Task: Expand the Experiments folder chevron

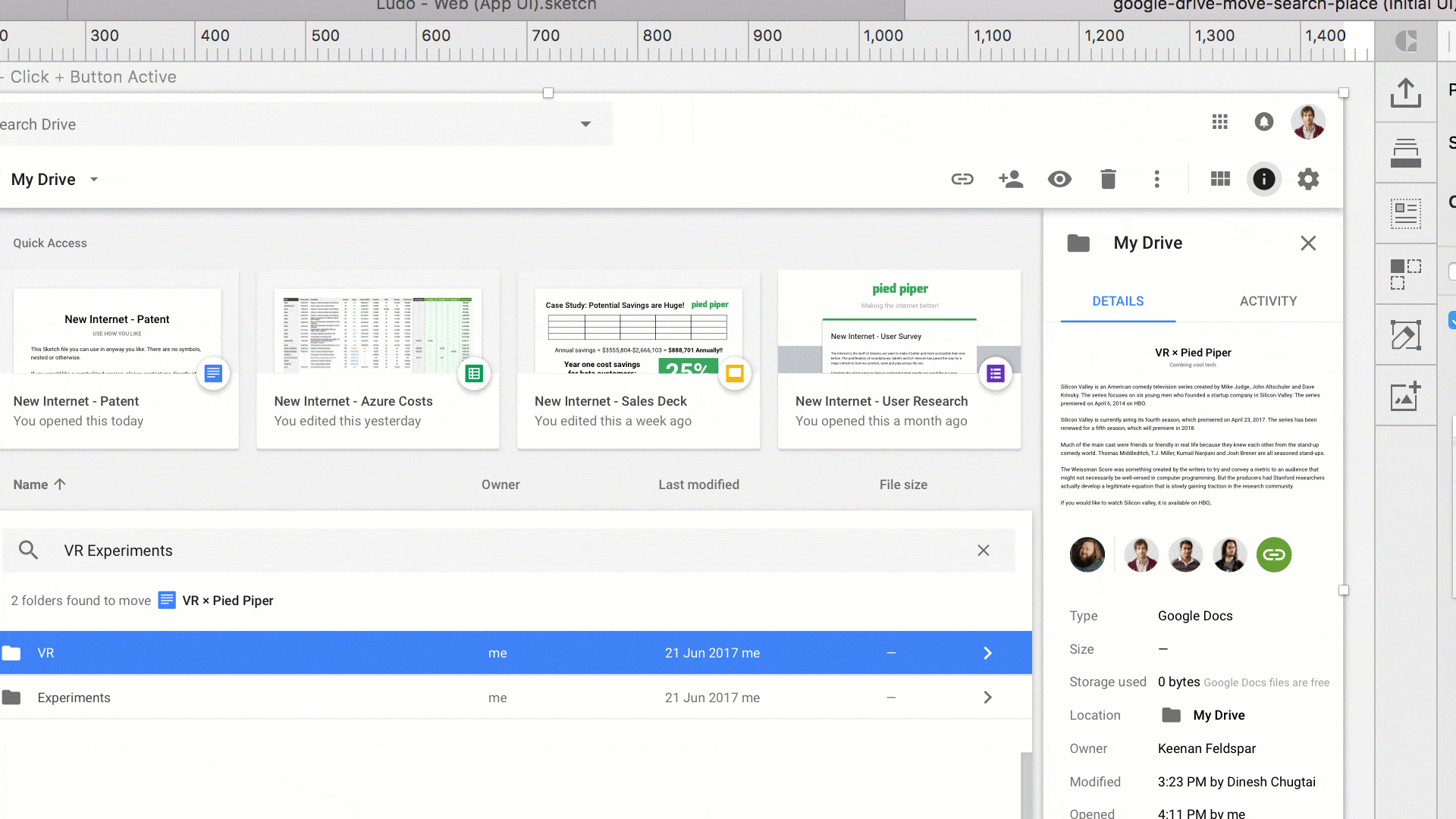Action: coord(987,698)
